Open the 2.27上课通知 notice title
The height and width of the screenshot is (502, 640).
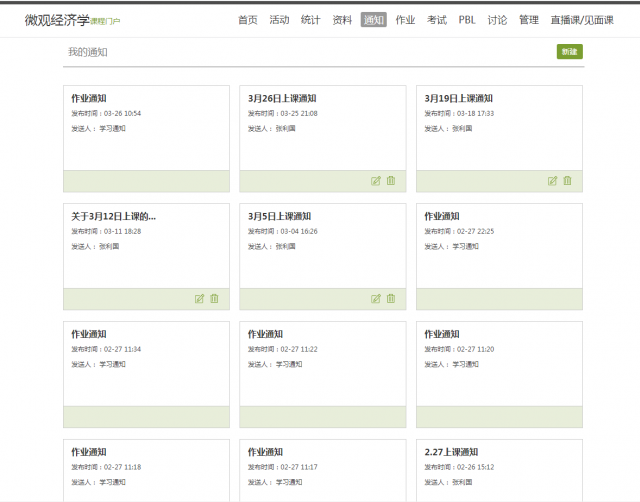click(451, 452)
